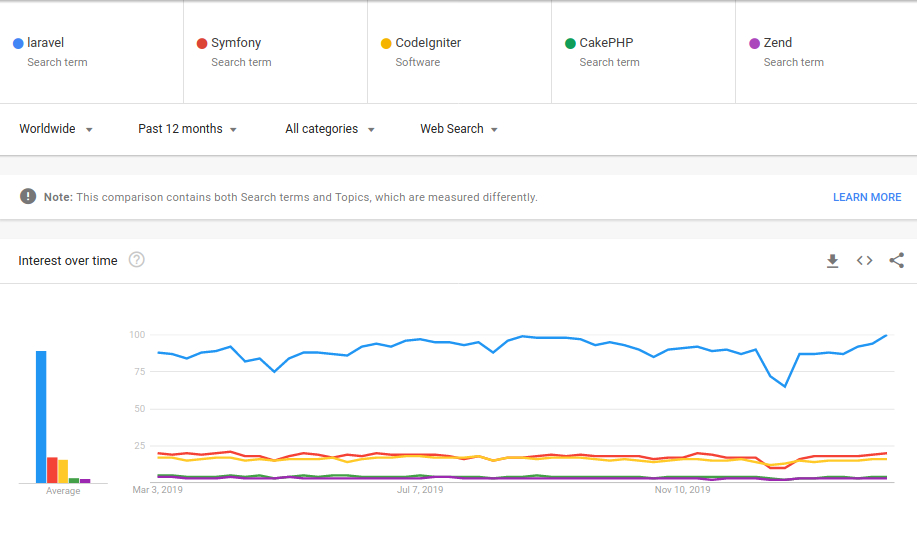Click the download CSV icon
The image size is (917, 550).
[832, 261]
